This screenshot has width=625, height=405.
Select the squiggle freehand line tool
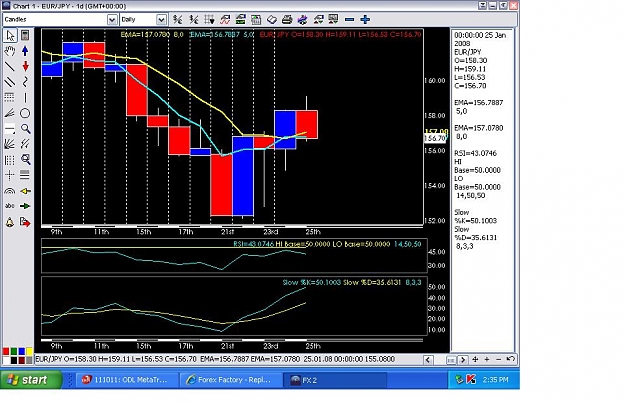click(25, 82)
